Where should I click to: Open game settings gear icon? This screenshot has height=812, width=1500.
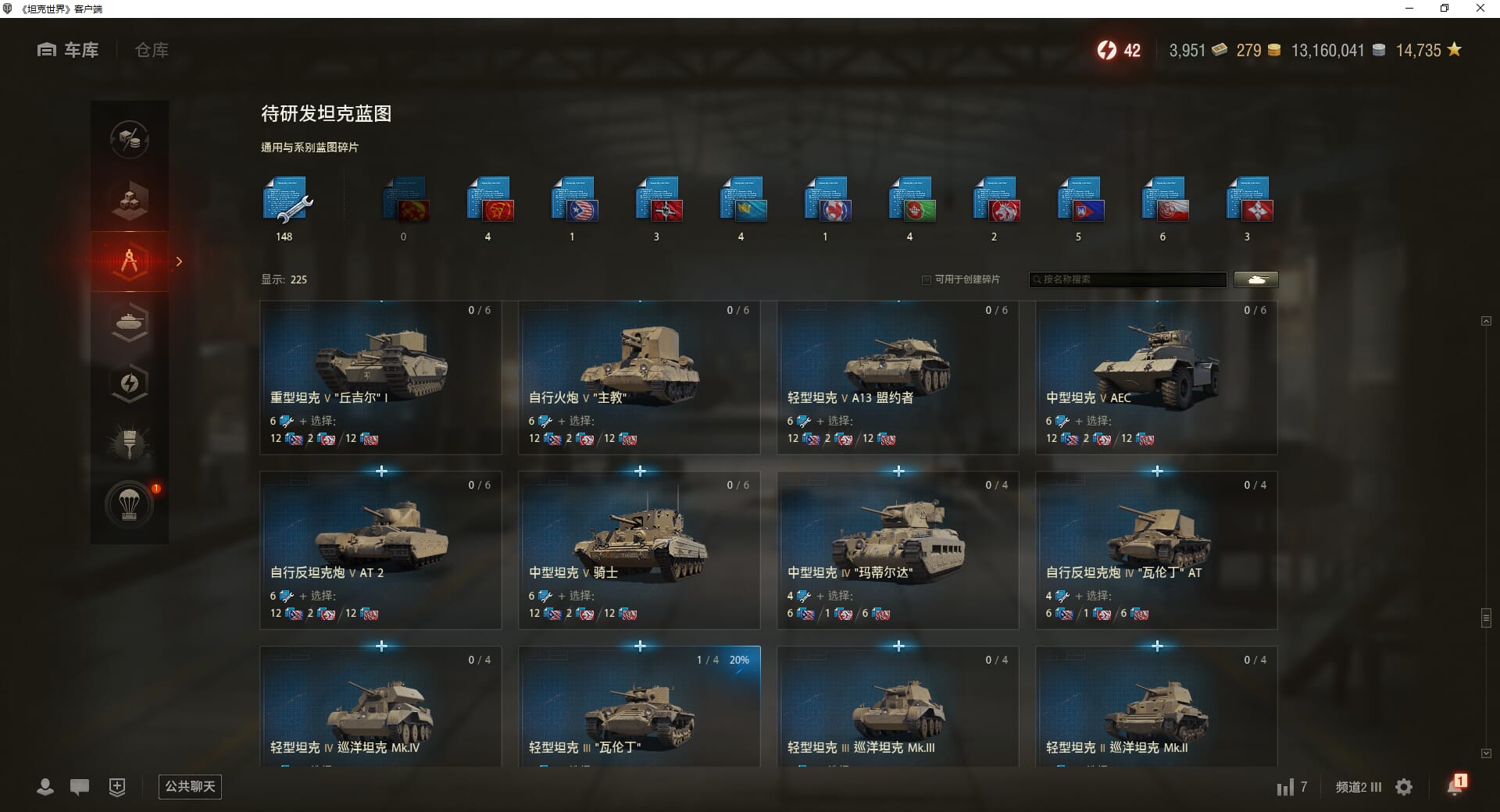1404,787
